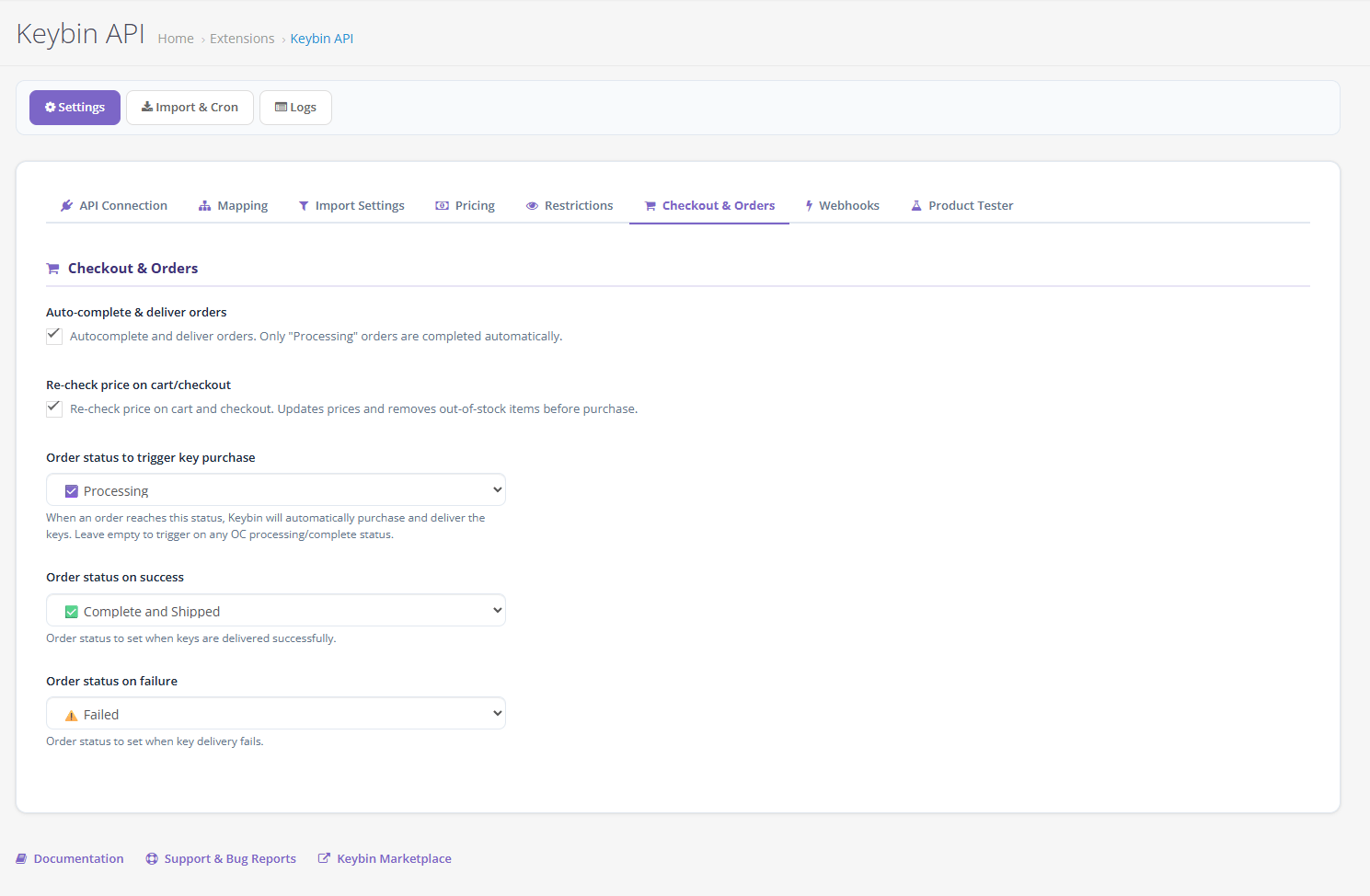Screen dimensions: 1370x896
Task: Visit the Keybin Marketplace link
Action: 394,859
